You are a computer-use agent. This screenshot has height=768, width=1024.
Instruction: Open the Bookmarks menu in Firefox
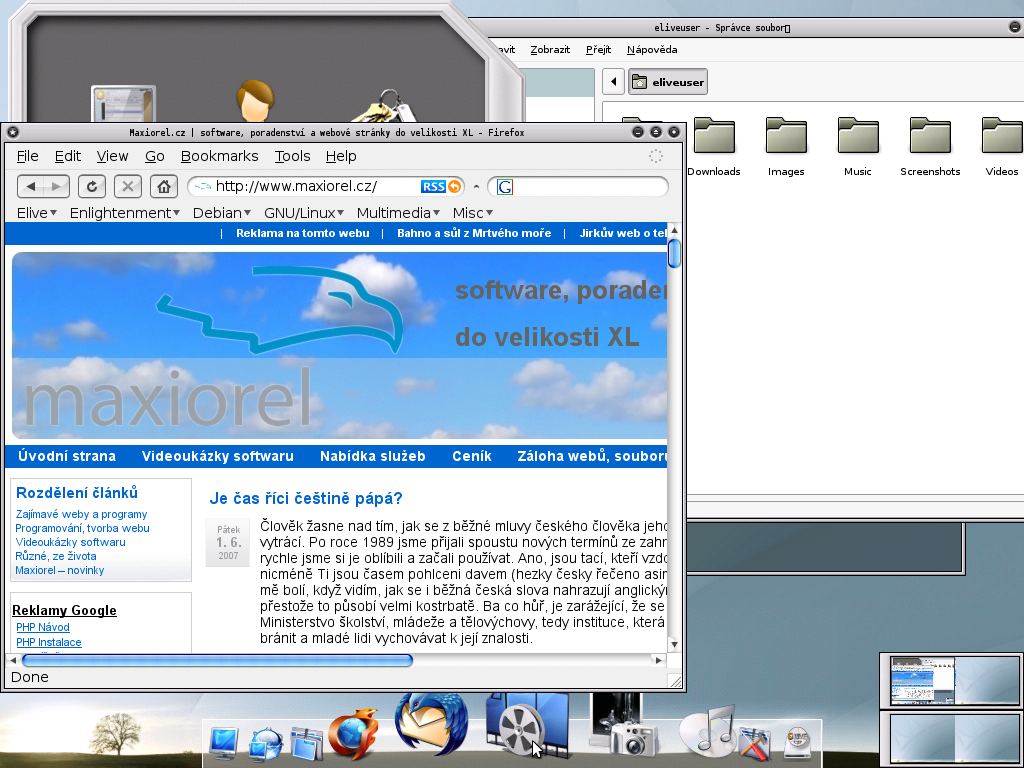pos(219,156)
